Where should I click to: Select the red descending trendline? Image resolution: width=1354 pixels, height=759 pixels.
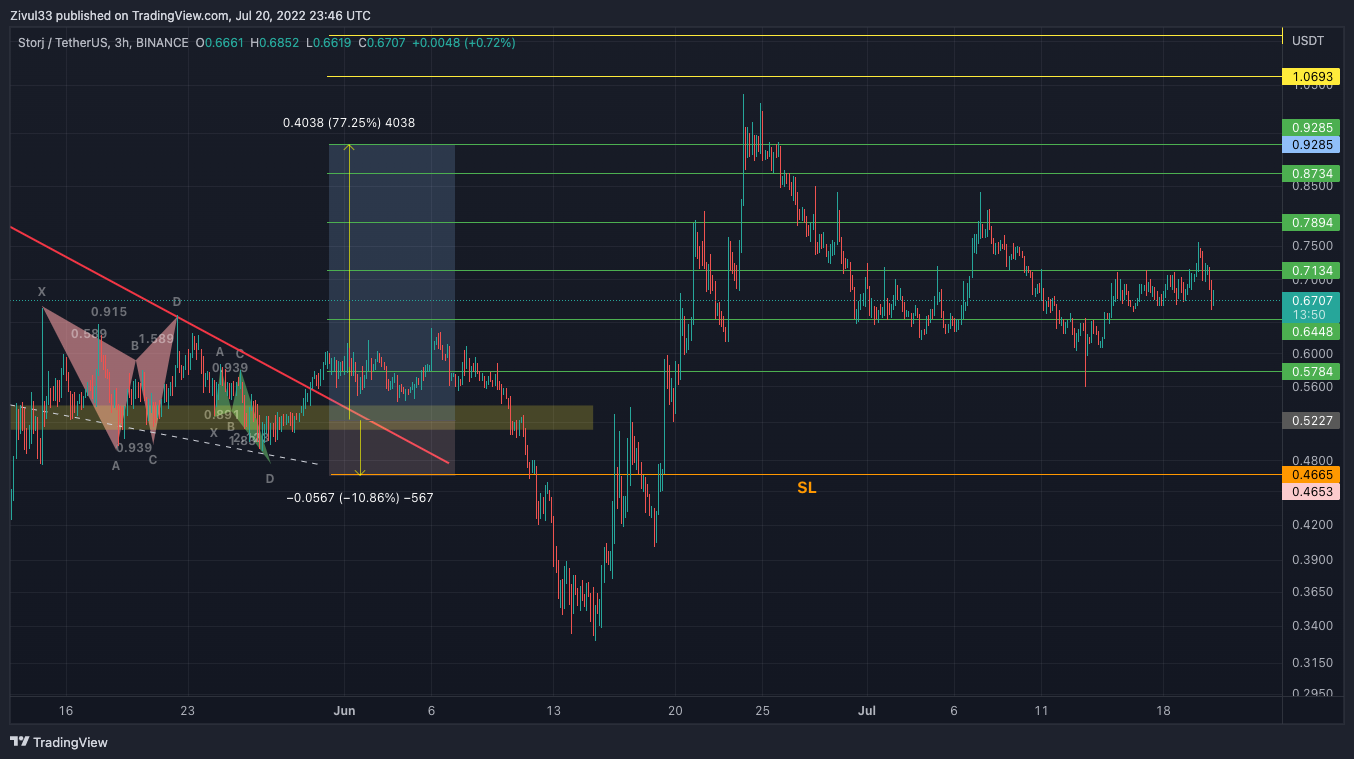(x=230, y=345)
